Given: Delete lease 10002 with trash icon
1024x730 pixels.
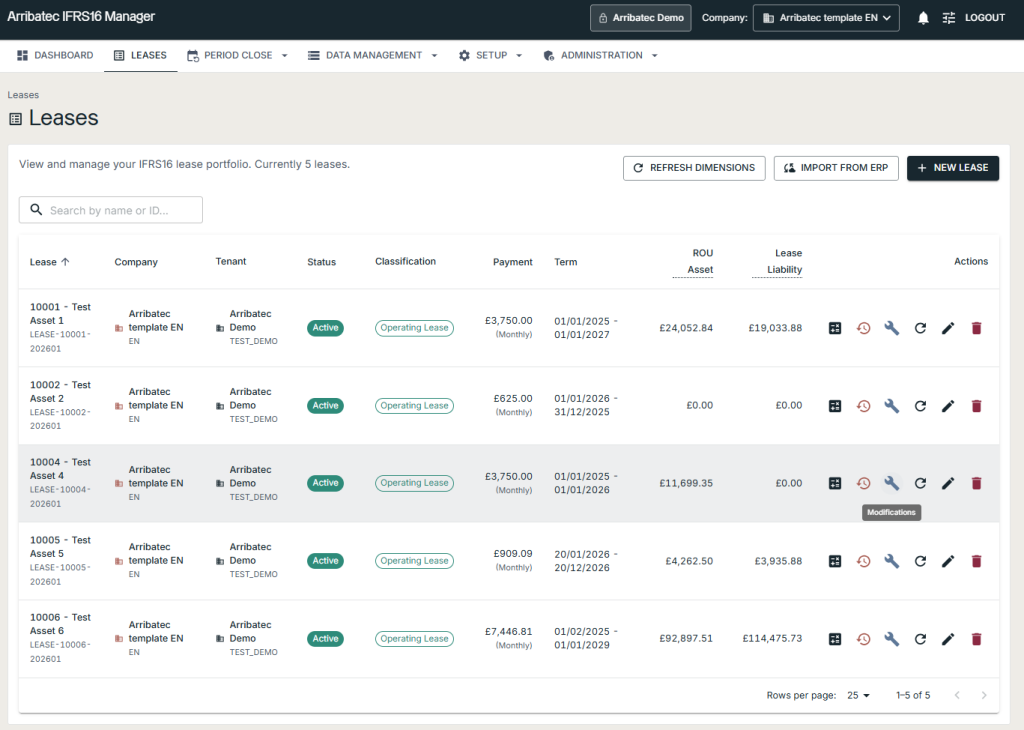Looking at the screenshot, I should coord(976,405).
